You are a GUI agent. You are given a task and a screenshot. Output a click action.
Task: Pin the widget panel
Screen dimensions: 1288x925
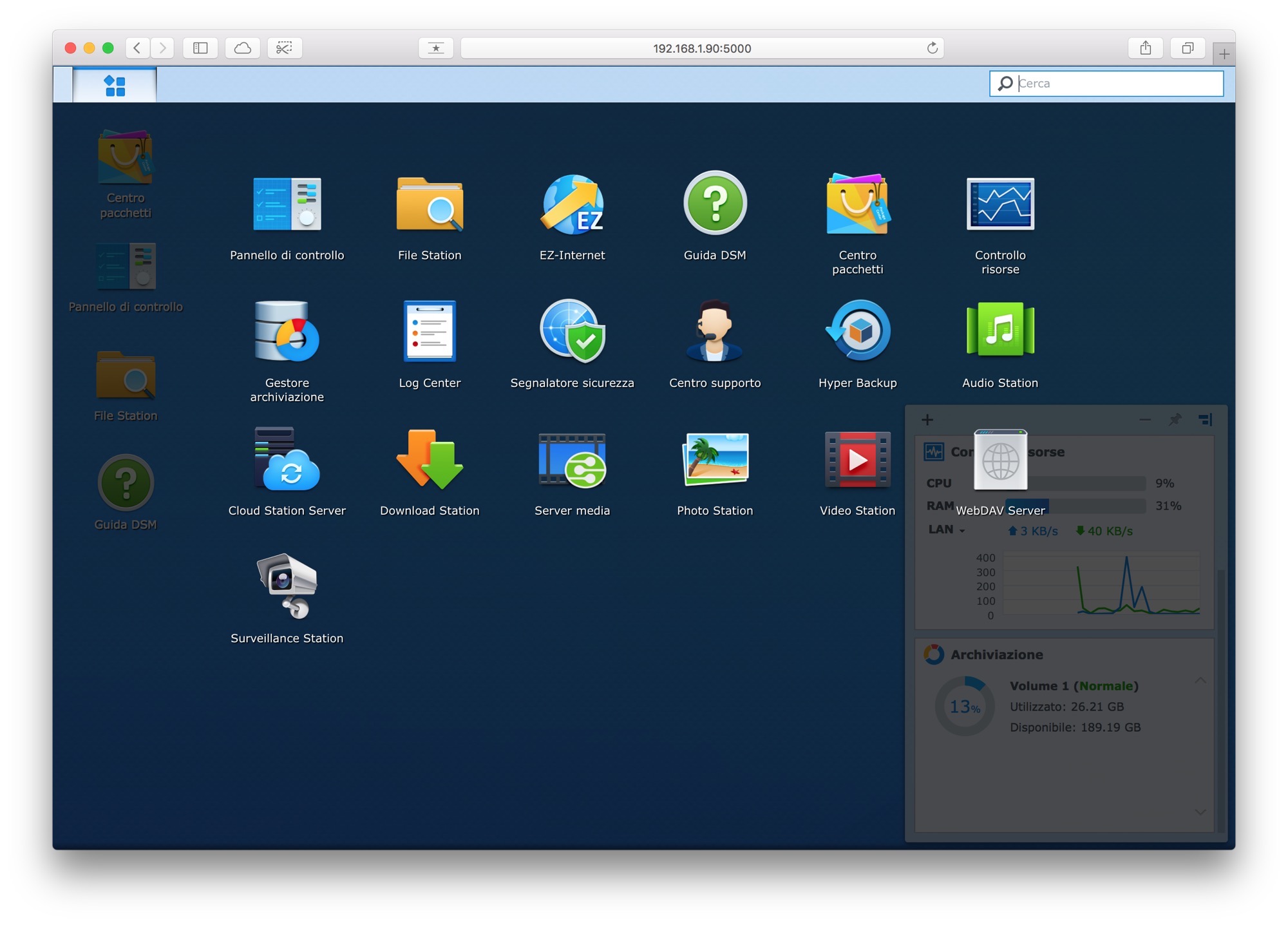click(1175, 420)
